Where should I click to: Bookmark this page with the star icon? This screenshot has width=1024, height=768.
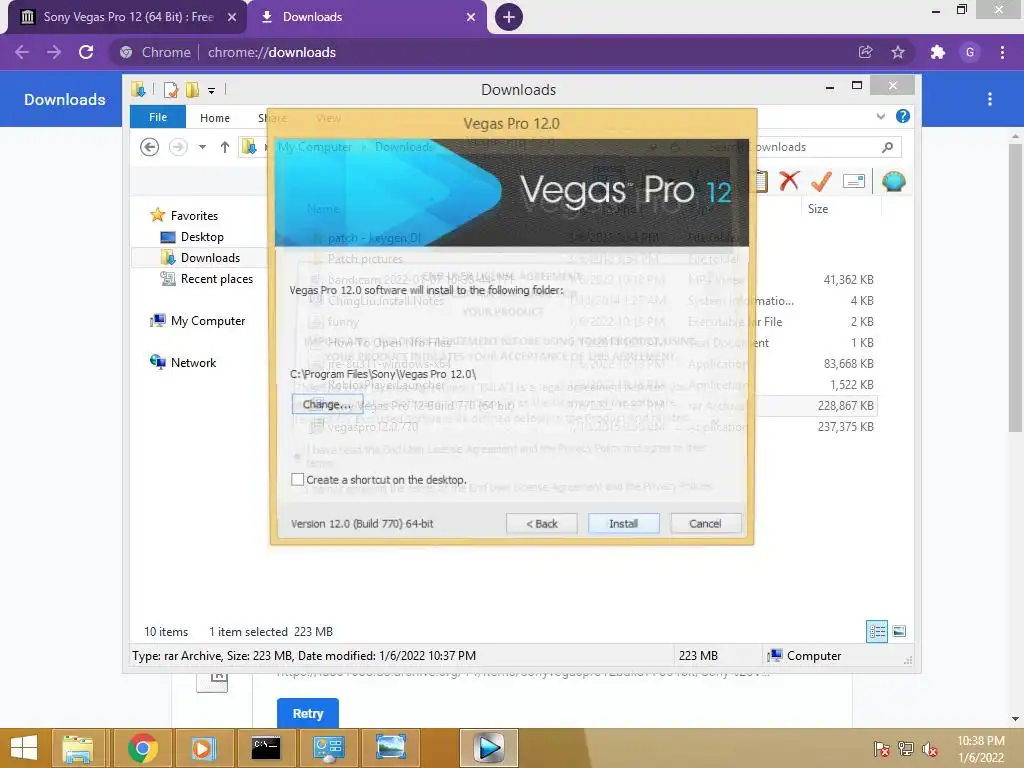[x=898, y=52]
